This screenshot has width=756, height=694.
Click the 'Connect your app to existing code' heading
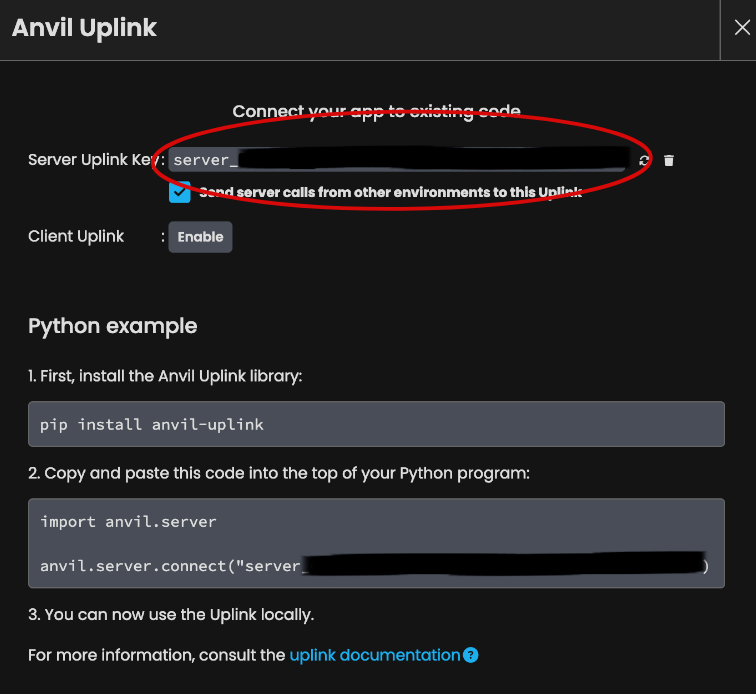click(x=376, y=111)
